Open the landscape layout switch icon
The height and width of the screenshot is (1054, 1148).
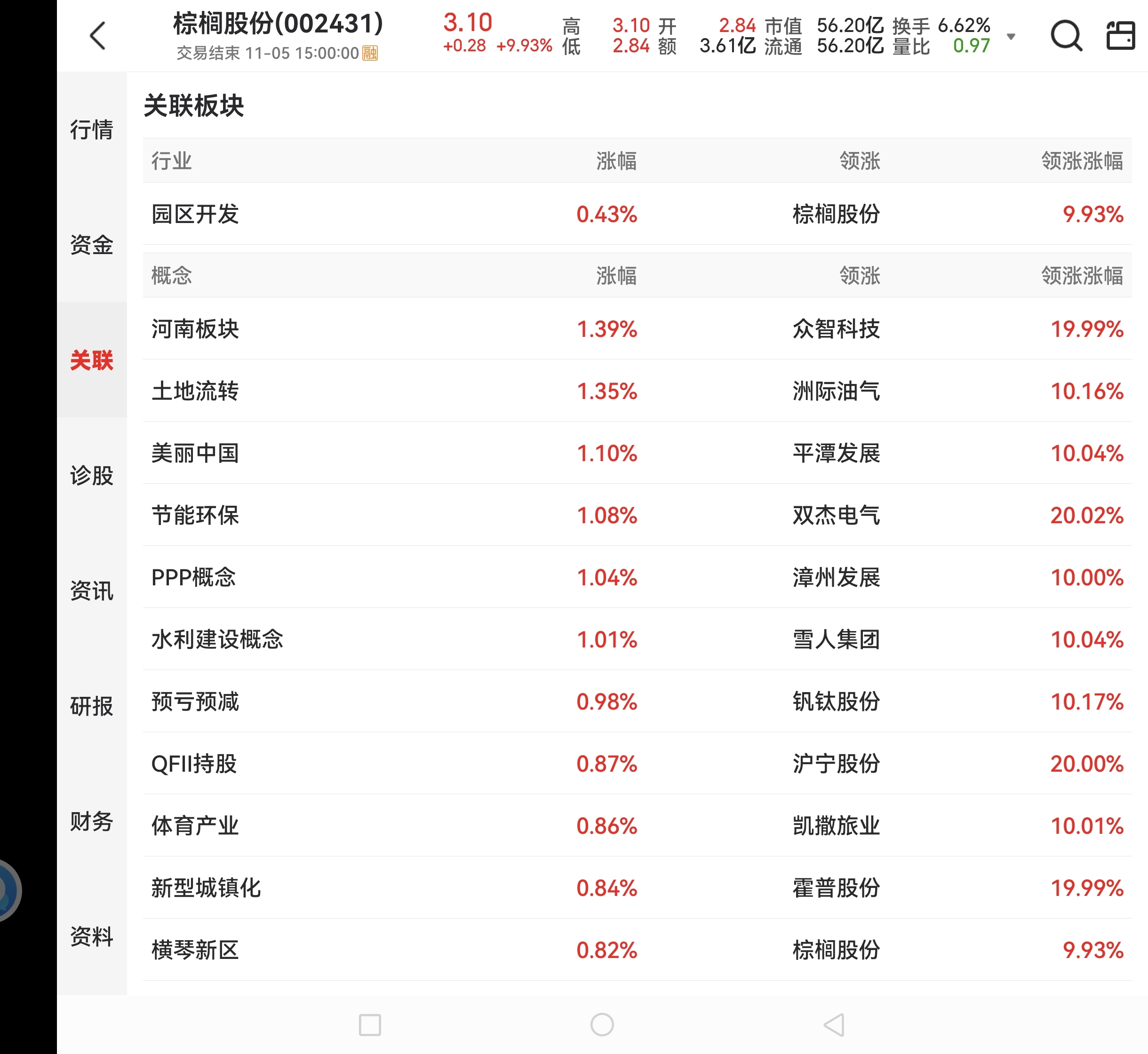click(x=1120, y=36)
